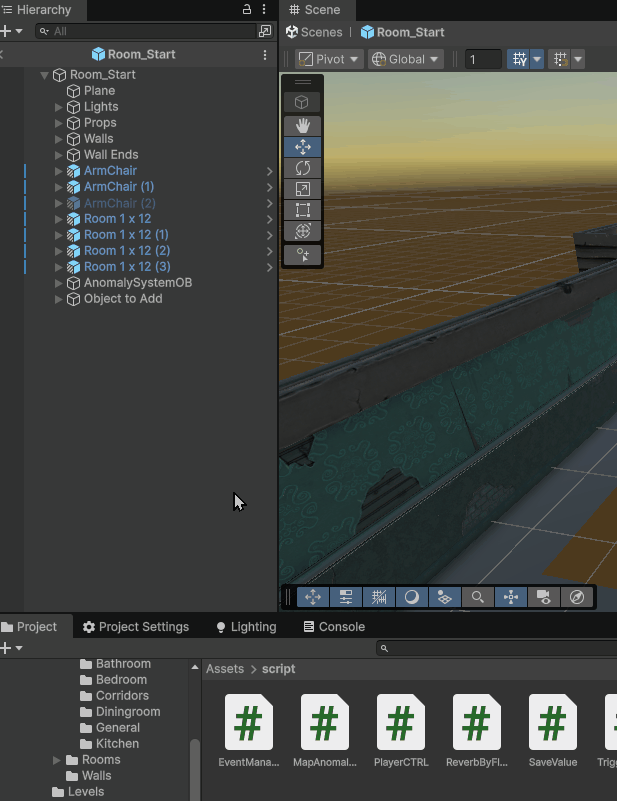The image size is (617, 801).
Task: Switch to the Console tab
Action: [x=334, y=627]
